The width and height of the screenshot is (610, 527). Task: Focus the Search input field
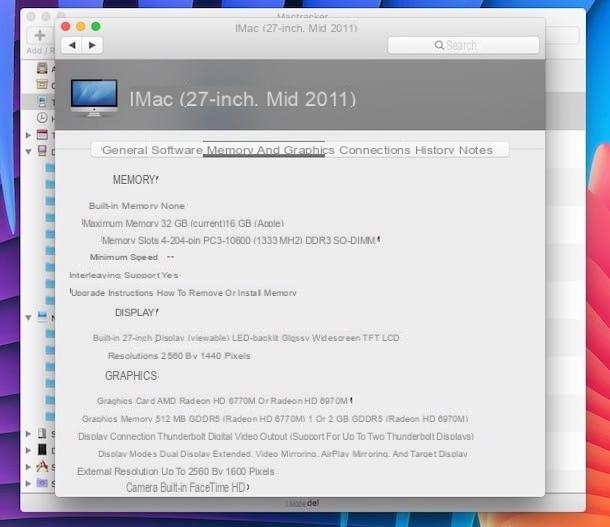tap(463, 45)
